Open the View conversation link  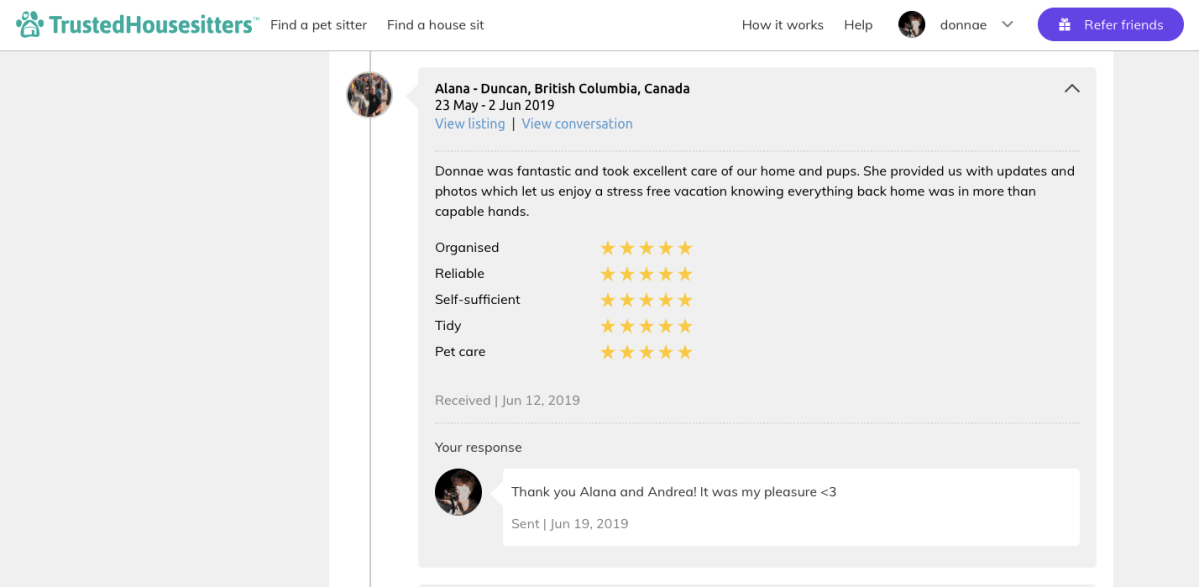coord(577,124)
